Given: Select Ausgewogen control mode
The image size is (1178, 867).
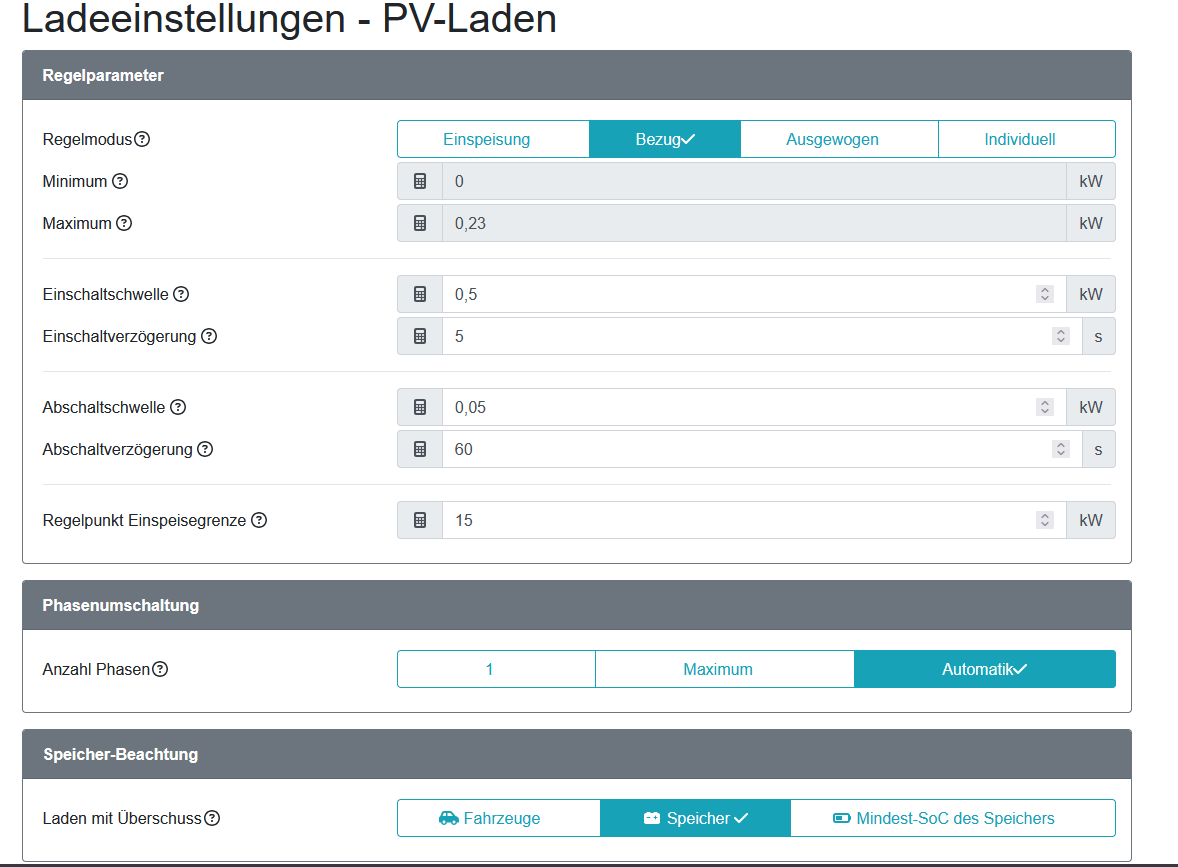Looking at the screenshot, I should [x=839, y=139].
